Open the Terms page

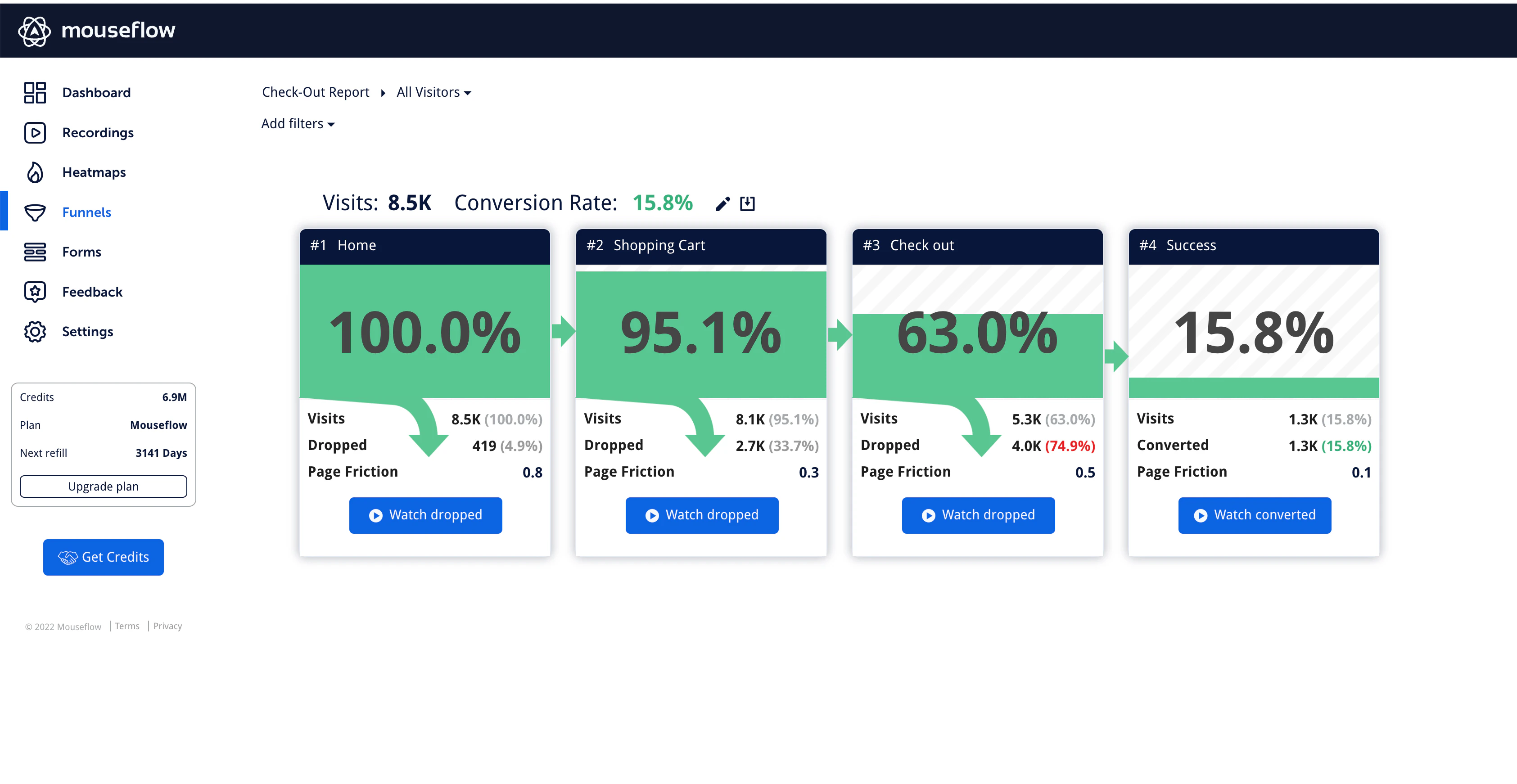127,626
